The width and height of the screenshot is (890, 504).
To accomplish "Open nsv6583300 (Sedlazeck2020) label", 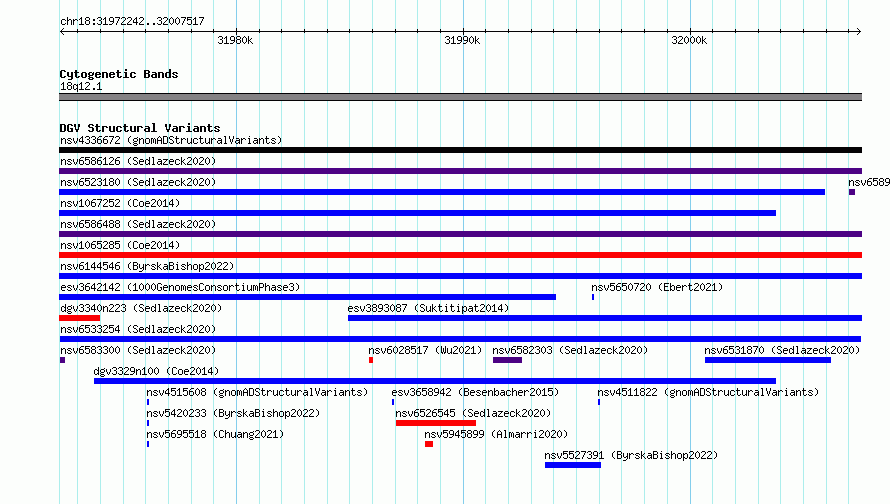I will [x=138, y=350].
